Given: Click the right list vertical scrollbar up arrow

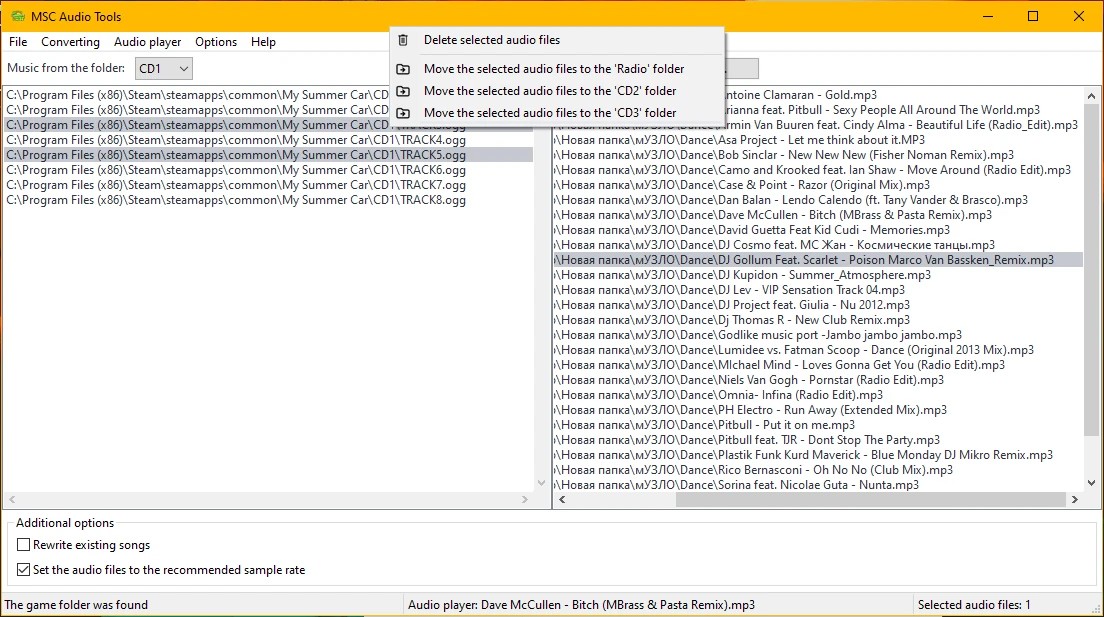Looking at the screenshot, I should click(1091, 96).
